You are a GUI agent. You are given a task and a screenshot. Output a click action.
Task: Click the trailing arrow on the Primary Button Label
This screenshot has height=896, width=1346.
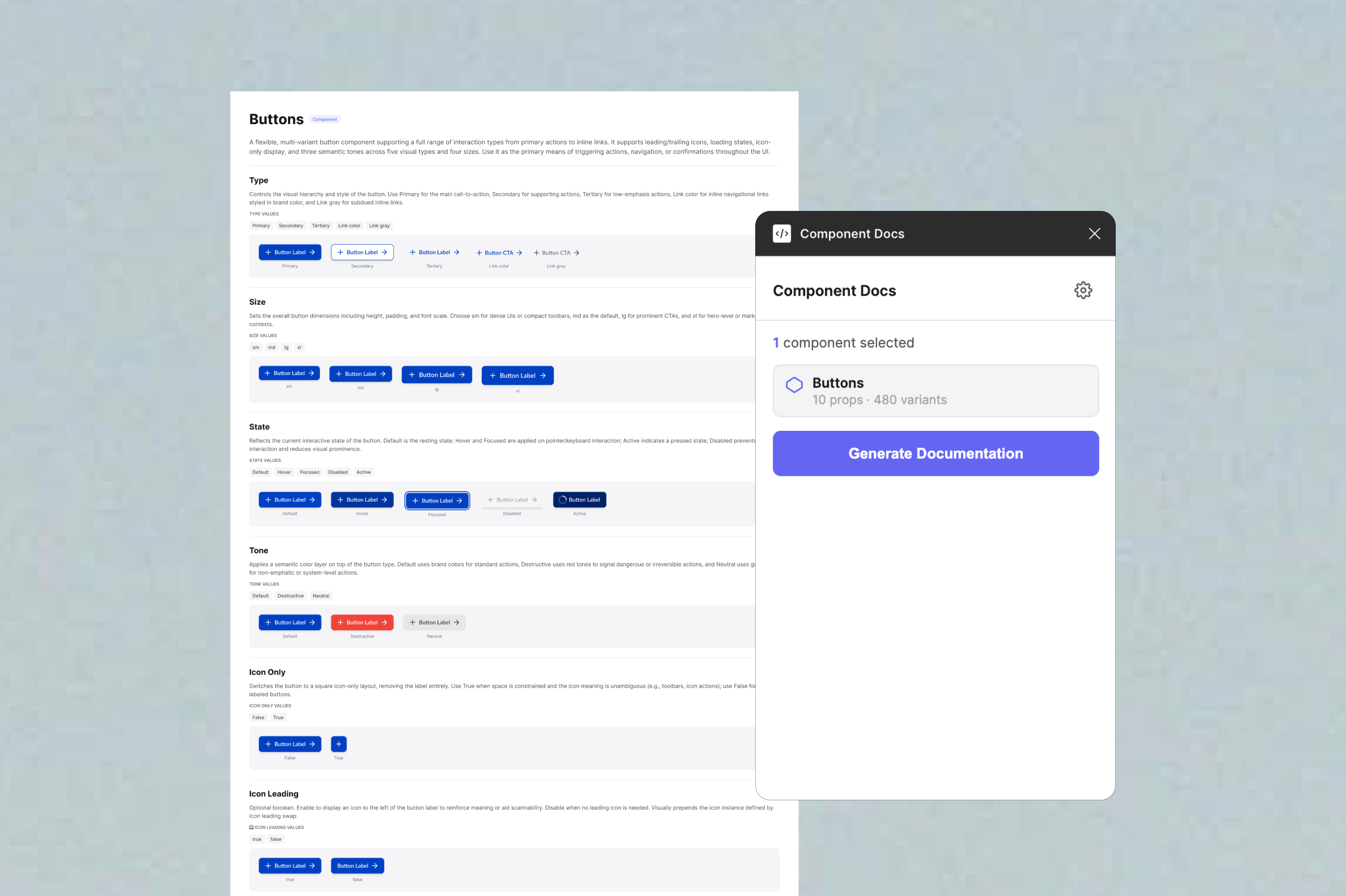314,252
